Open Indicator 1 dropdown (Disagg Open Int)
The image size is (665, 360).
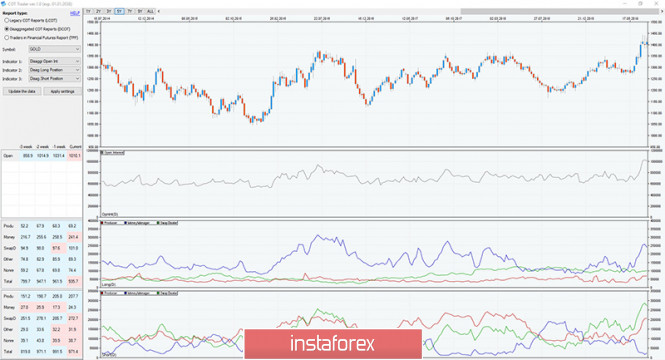click(54, 61)
